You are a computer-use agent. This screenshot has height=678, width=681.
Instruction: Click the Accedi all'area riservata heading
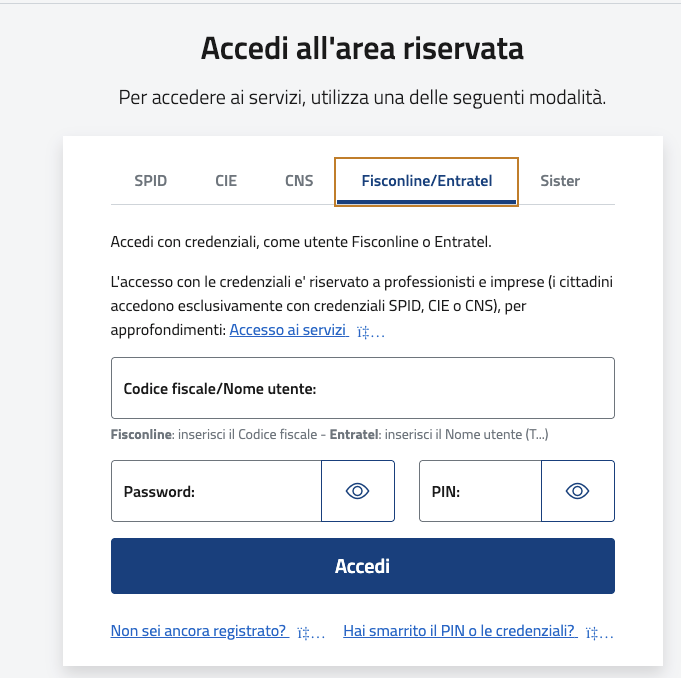[x=362, y=48]
